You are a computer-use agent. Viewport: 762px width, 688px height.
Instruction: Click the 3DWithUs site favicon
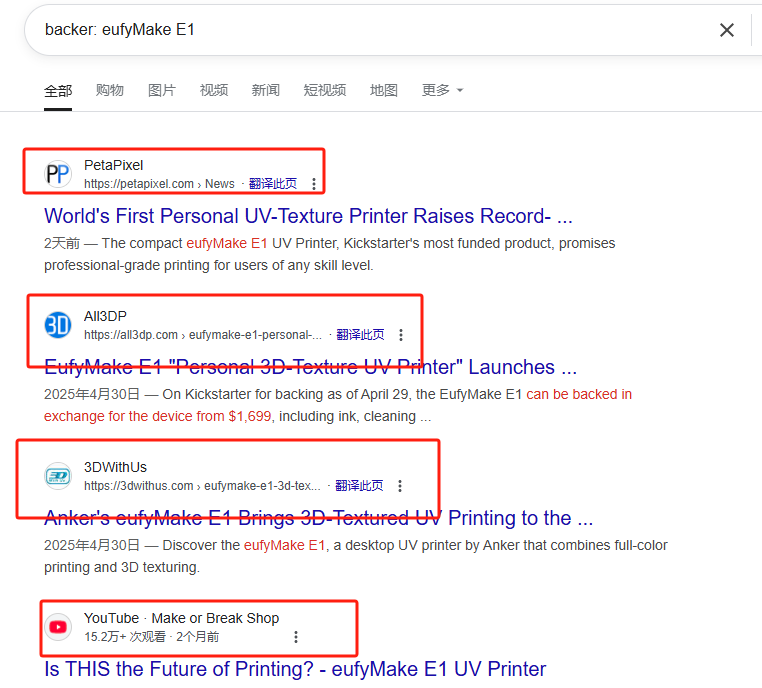point(58,476)
